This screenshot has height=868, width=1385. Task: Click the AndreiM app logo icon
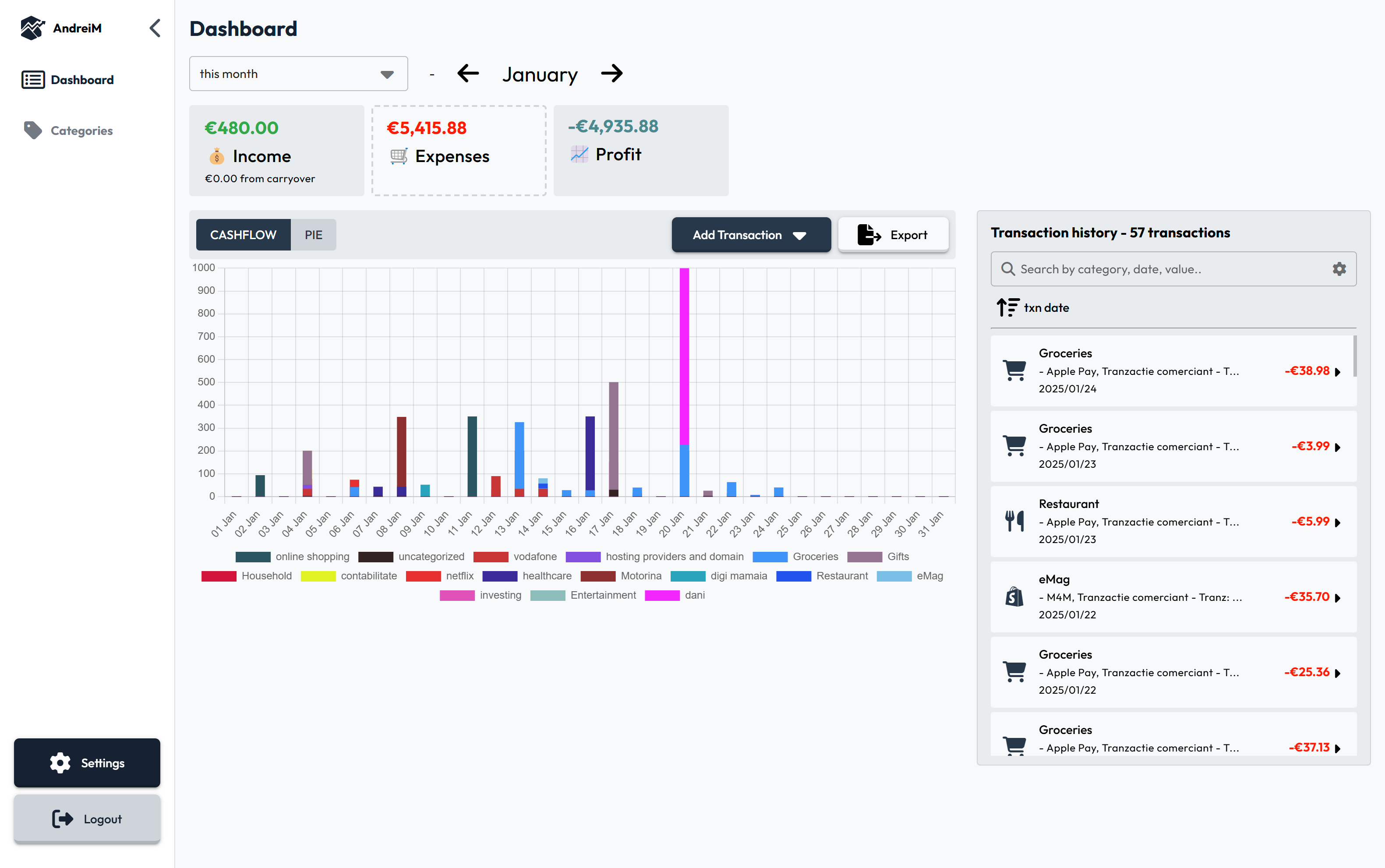[33, 28]
